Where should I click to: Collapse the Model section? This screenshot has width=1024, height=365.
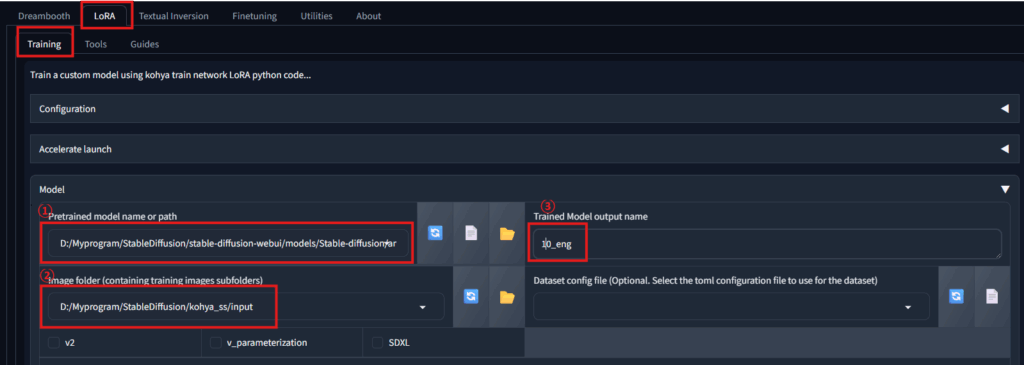tap(1005, 190)
